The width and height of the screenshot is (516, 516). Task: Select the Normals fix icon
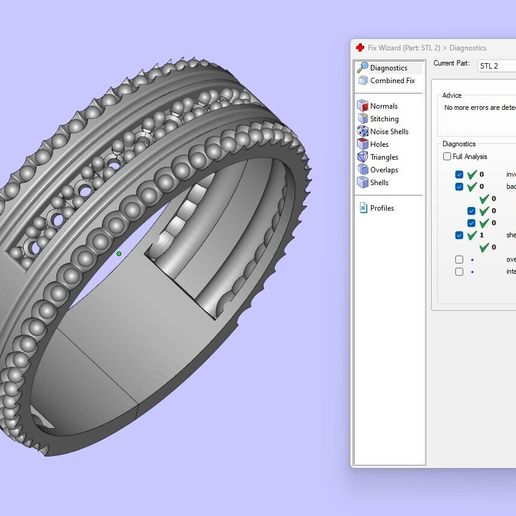[x=363, y=106]
